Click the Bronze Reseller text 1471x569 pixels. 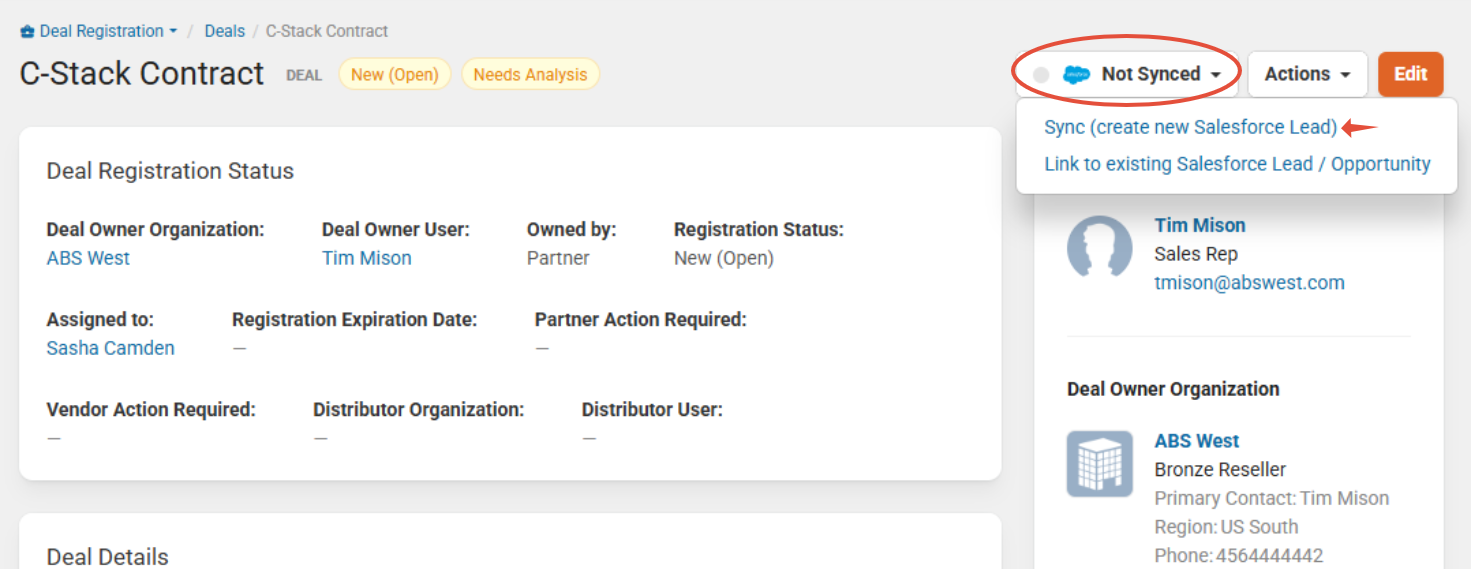(x=1220, y=470)
